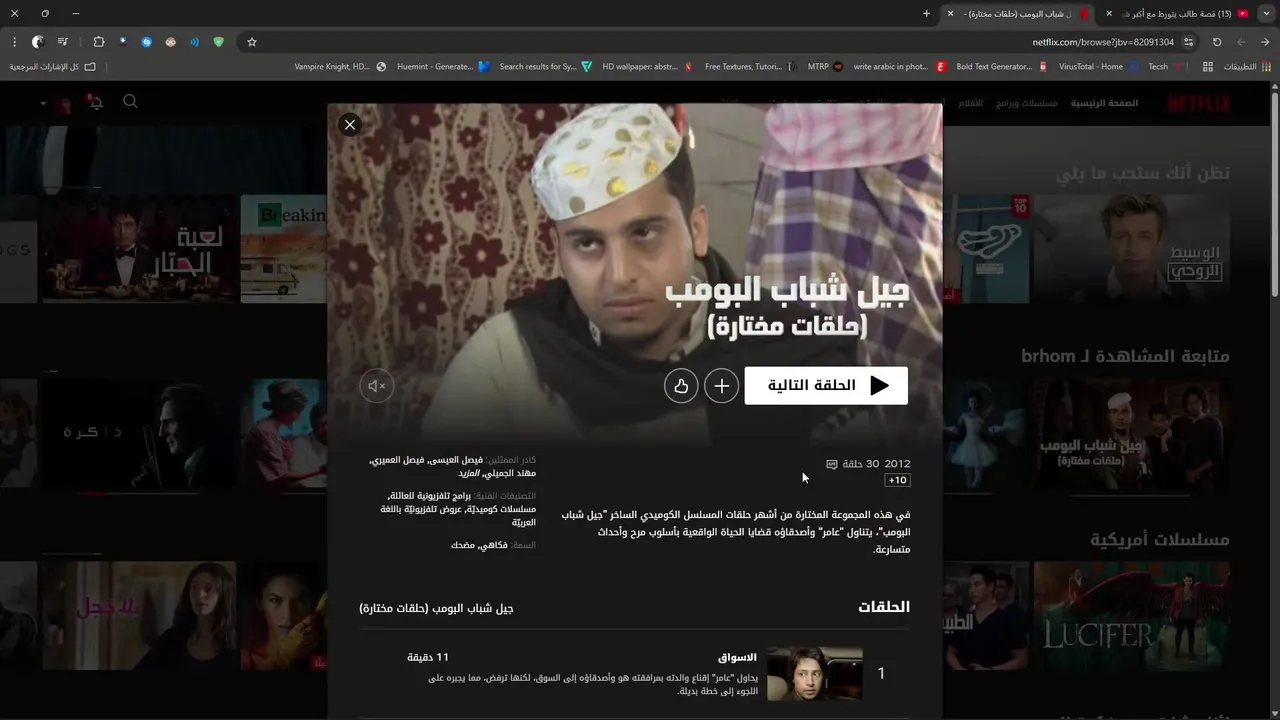Open the المزيد cast link
Screen dimensions: 1280x720
point(468,473)
